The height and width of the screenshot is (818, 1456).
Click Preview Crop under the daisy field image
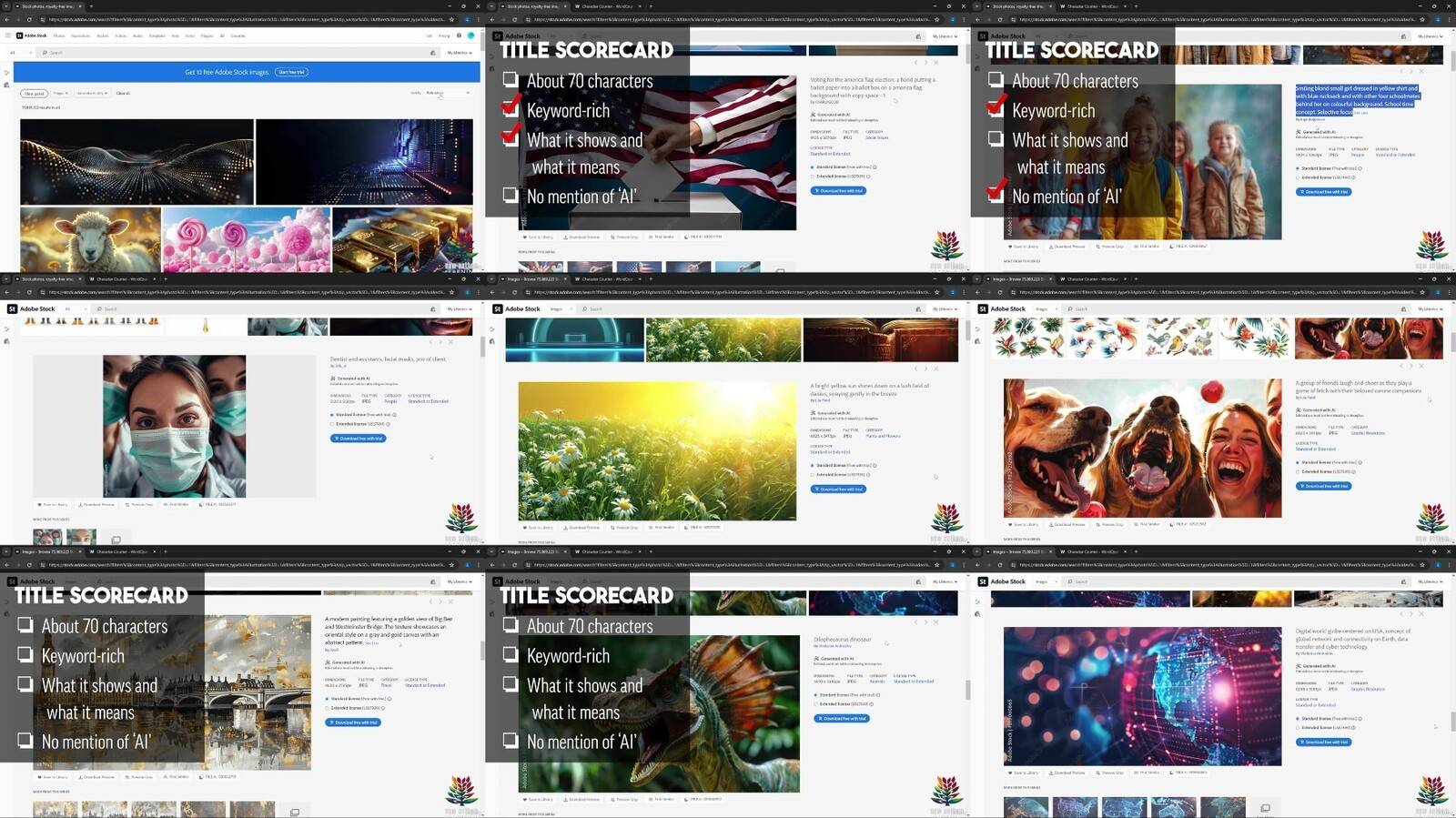coord(625,528)
